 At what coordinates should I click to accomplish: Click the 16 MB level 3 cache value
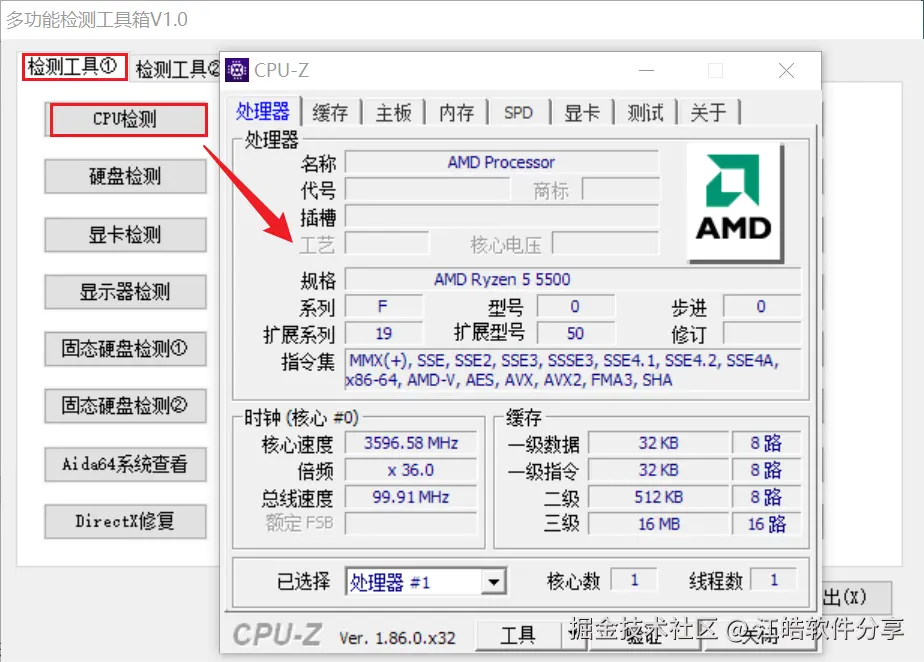tap(659, 523)
